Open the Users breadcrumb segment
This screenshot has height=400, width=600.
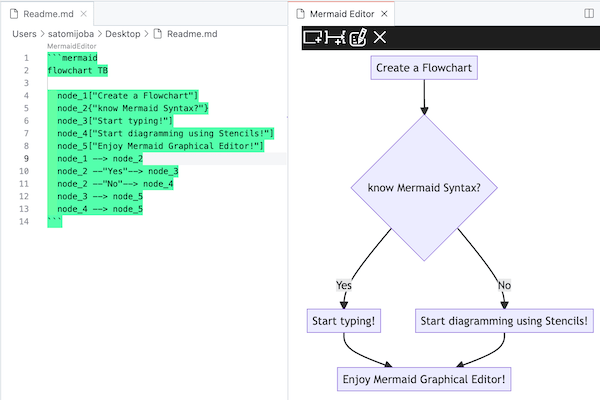click(24, 34)
